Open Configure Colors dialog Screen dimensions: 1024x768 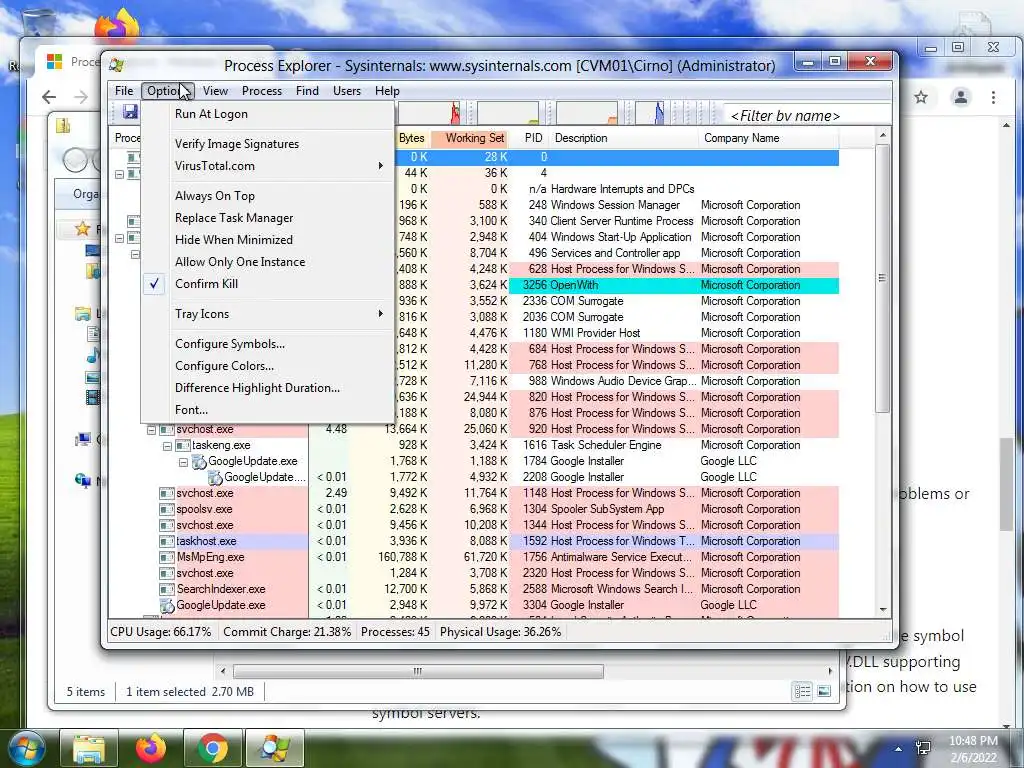click(268, 366)
